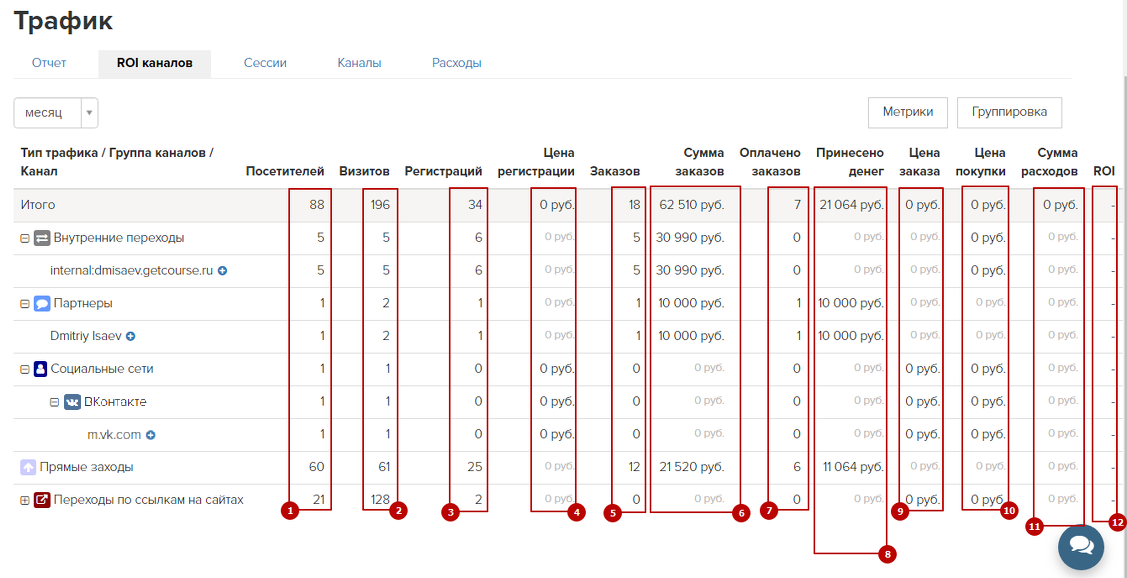Collapse the Партнеры group
Screen dimensions: 1127x578
coord(24,304)
